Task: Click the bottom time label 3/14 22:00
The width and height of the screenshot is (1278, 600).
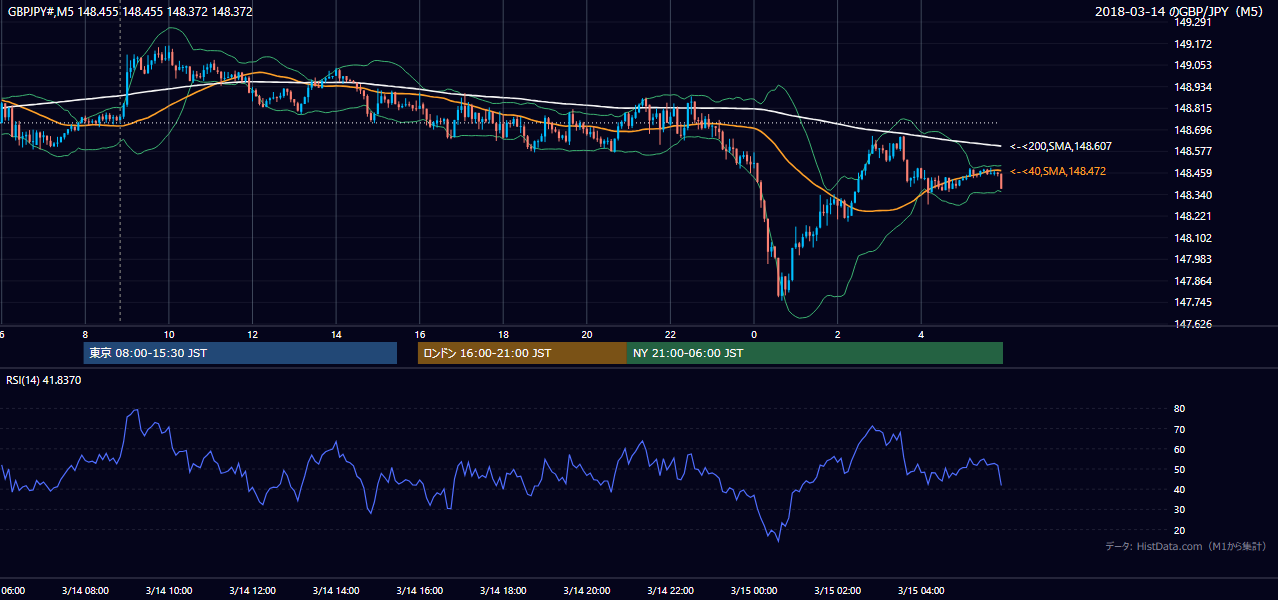Action: 671,591
